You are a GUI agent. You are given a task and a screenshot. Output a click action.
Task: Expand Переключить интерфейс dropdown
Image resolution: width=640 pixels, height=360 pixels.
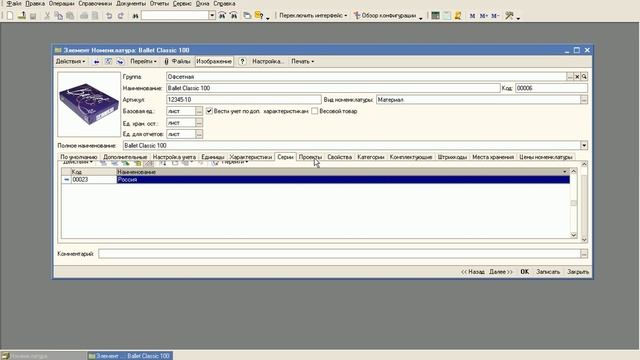click(313, 16)
